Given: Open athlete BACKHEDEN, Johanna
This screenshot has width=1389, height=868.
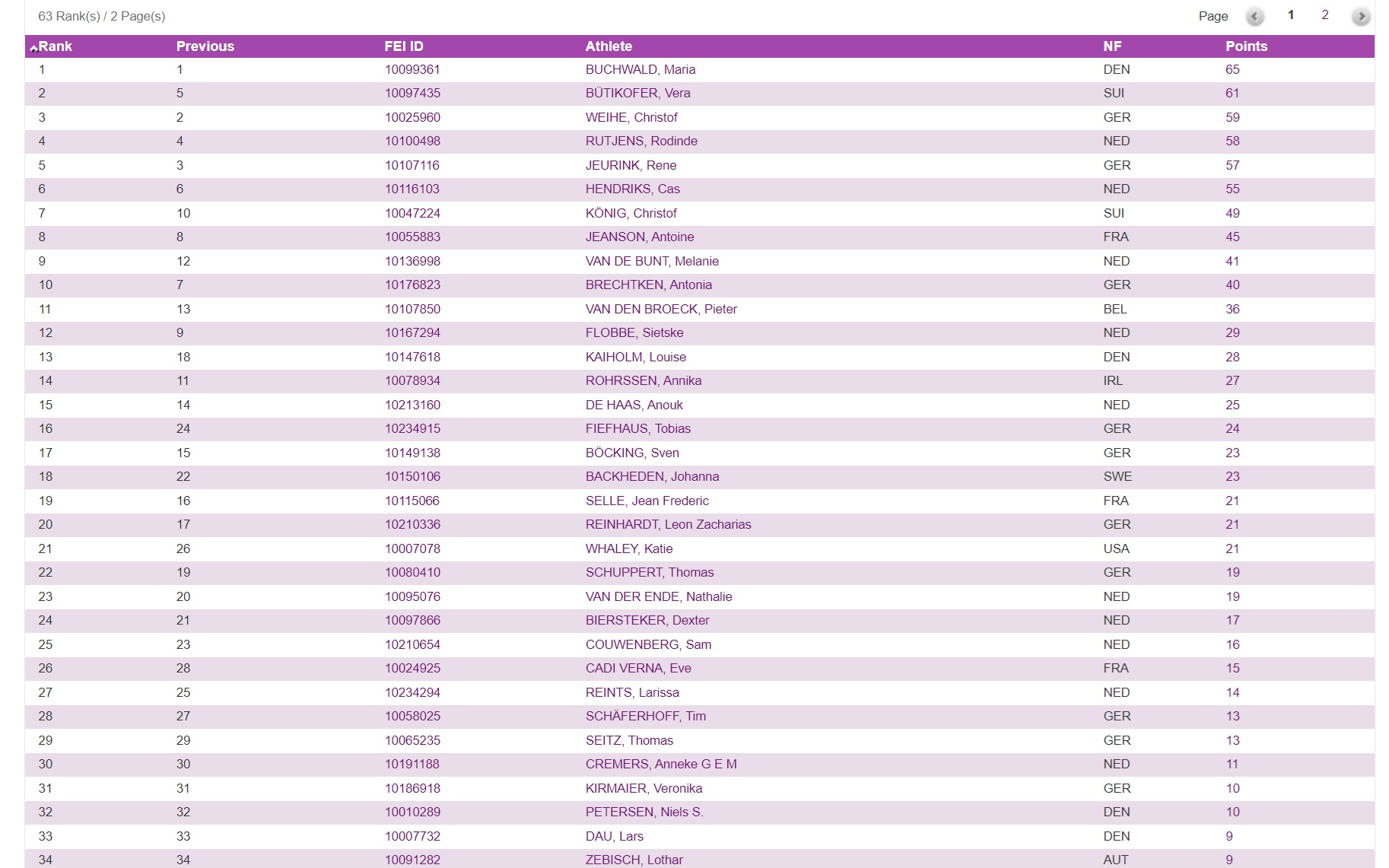Looking at the screenshot, I should coord(652,476).
